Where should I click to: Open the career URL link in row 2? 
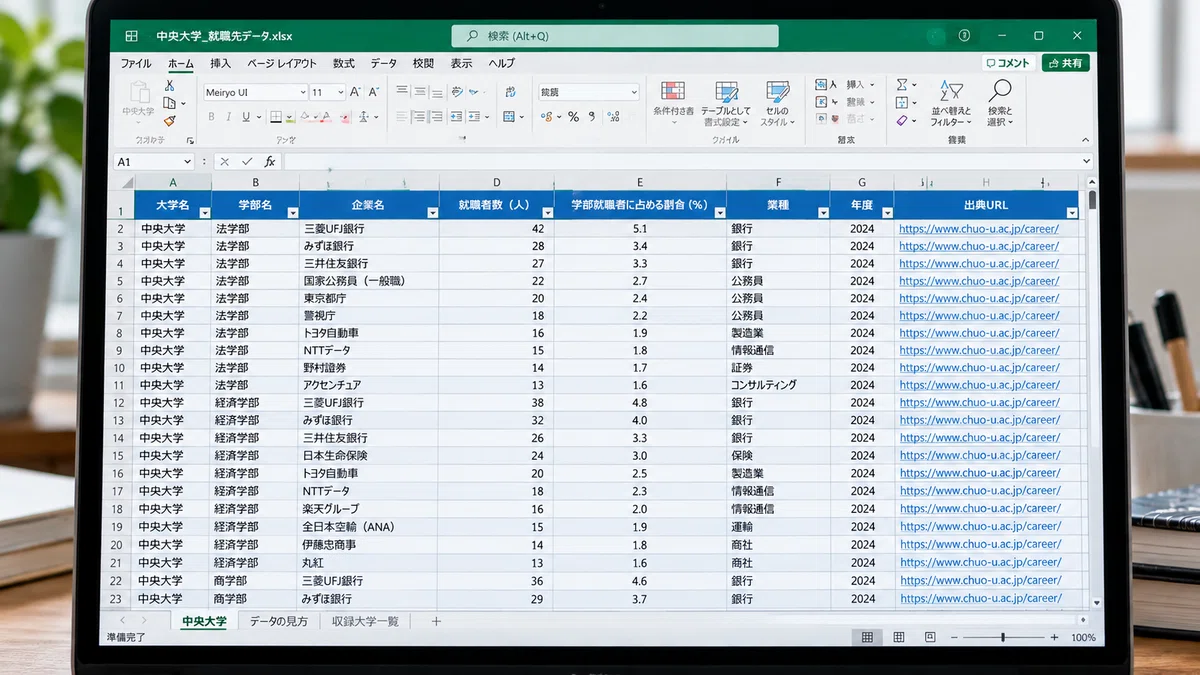click(x=979, y=228)
